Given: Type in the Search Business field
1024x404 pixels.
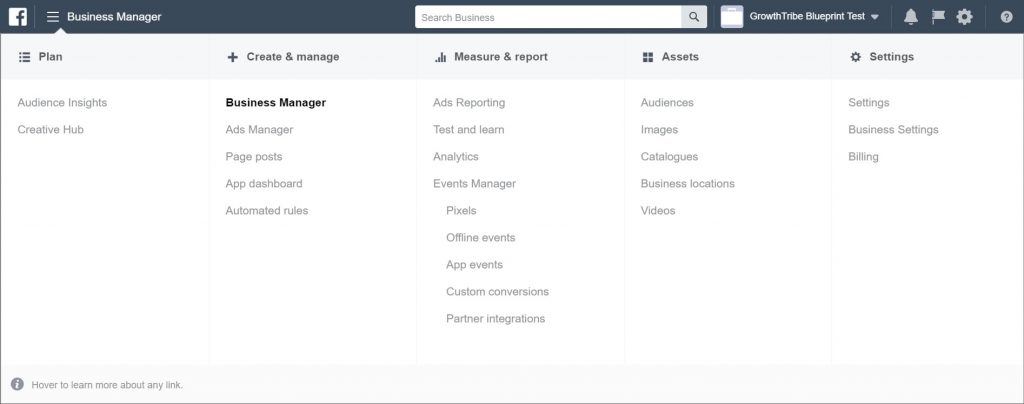Looking at the screenshot, I should click(x=548, y=17).
